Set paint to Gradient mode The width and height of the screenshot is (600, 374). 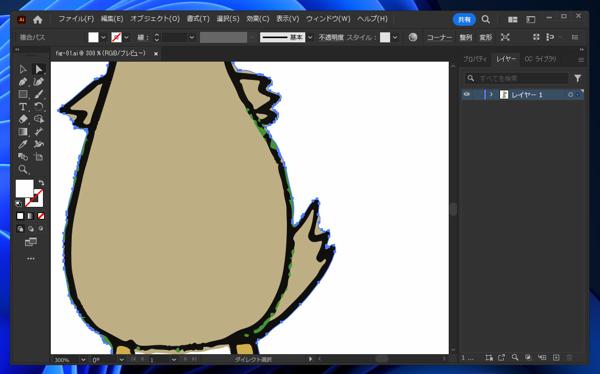31,216
